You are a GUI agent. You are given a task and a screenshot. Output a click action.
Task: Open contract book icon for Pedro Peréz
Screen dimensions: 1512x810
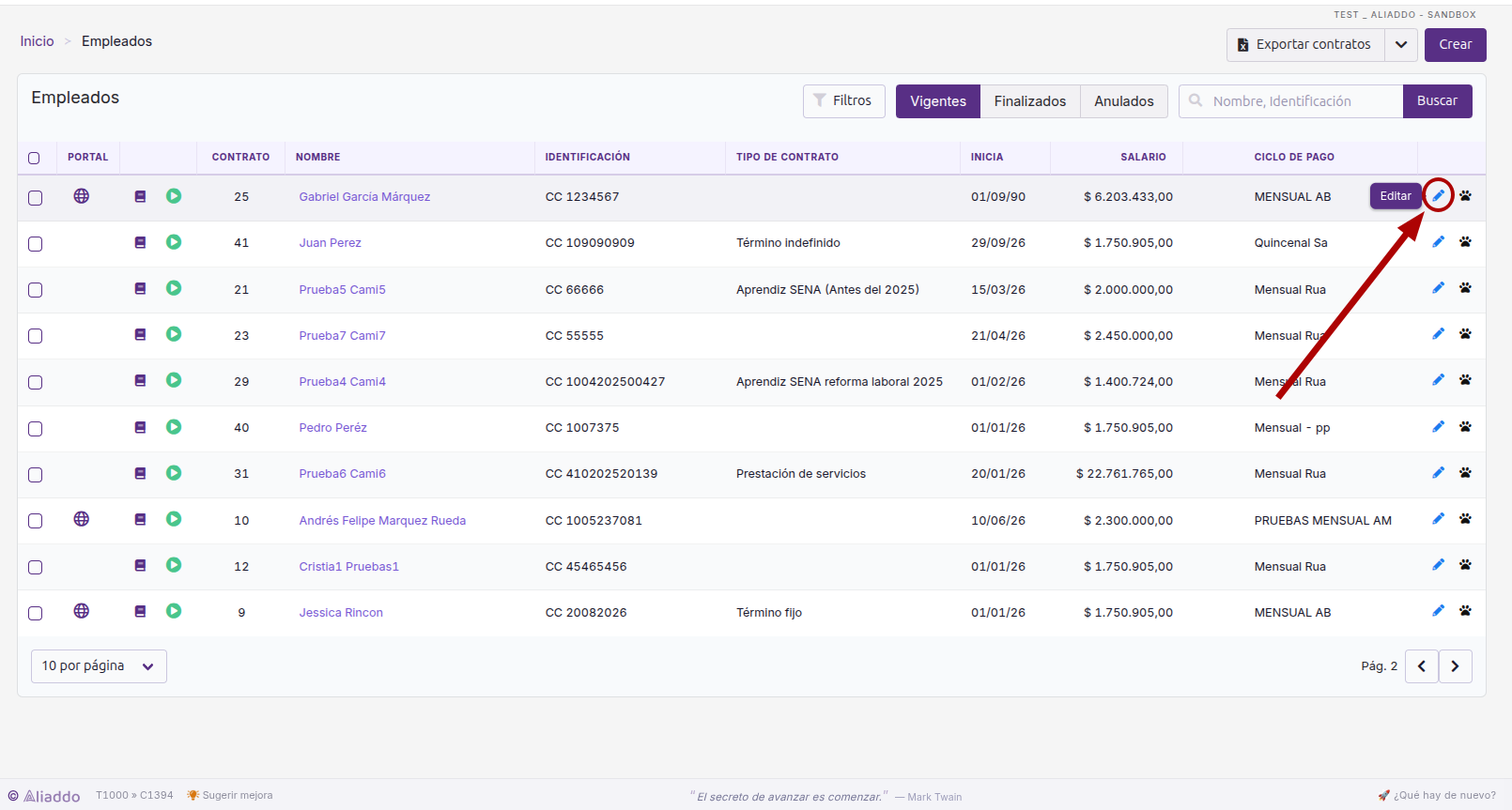coord(140,427)
